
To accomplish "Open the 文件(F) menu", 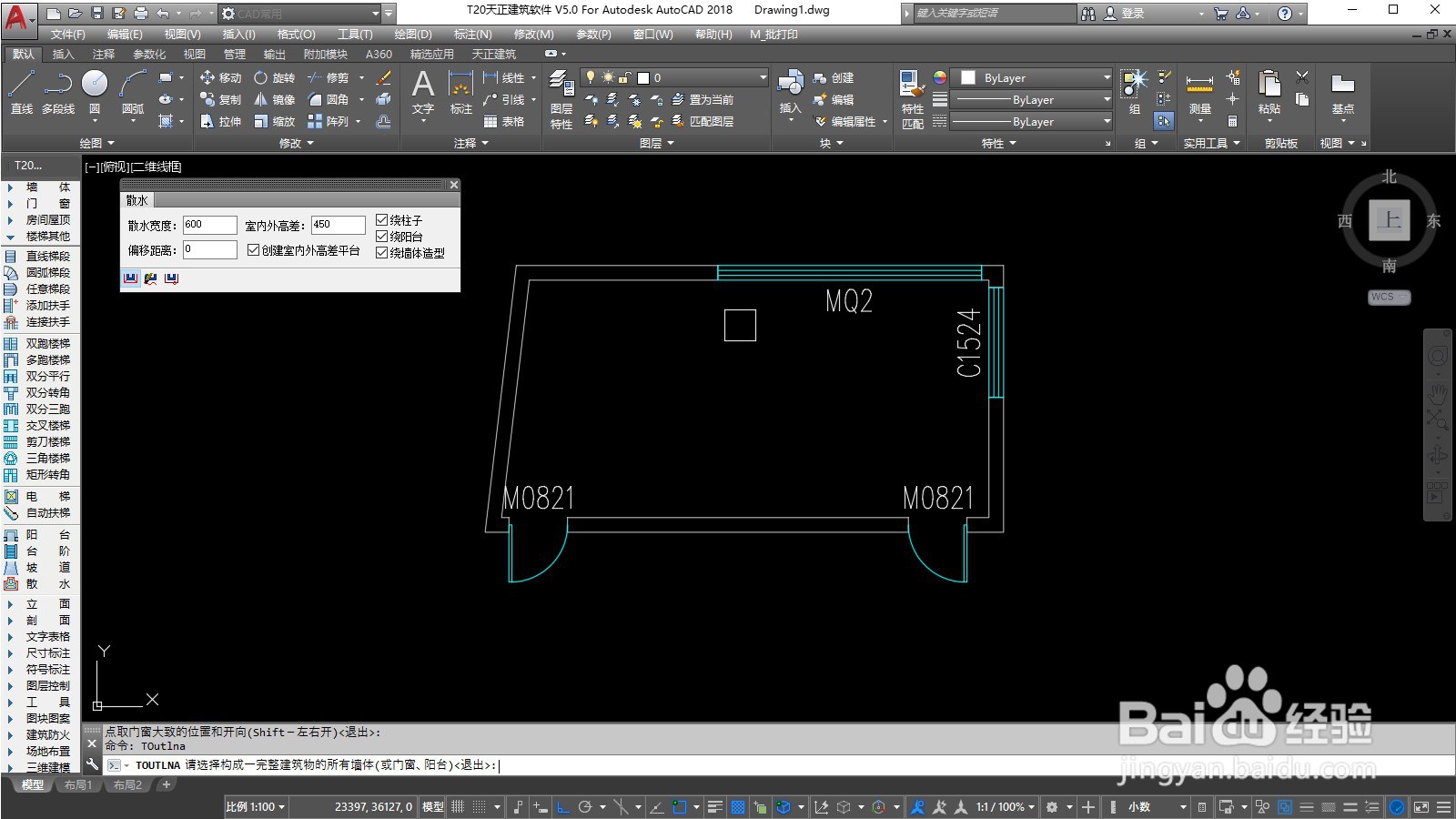I will (67, 35).
